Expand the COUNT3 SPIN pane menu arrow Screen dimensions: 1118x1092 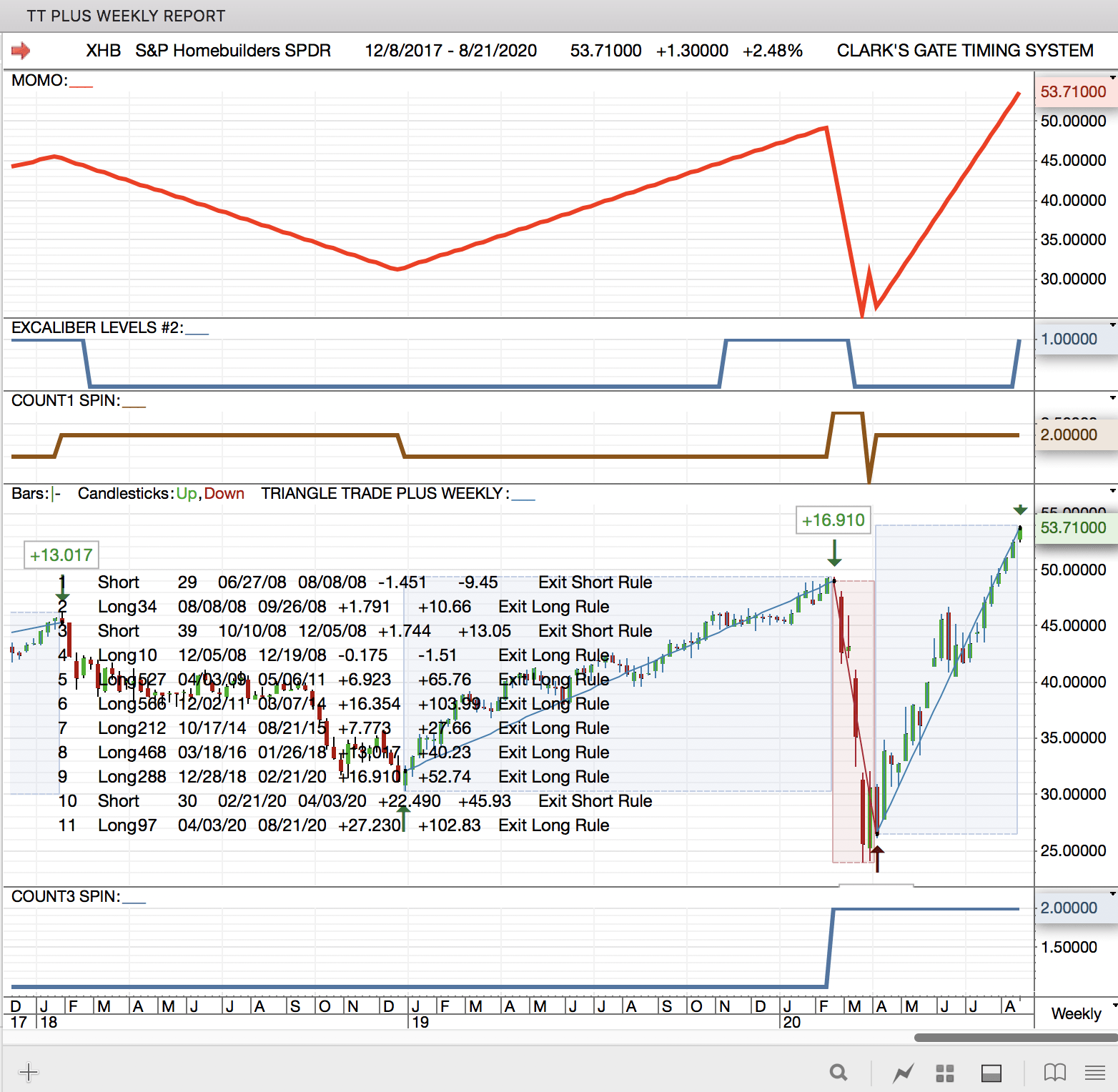point(1112,893)
